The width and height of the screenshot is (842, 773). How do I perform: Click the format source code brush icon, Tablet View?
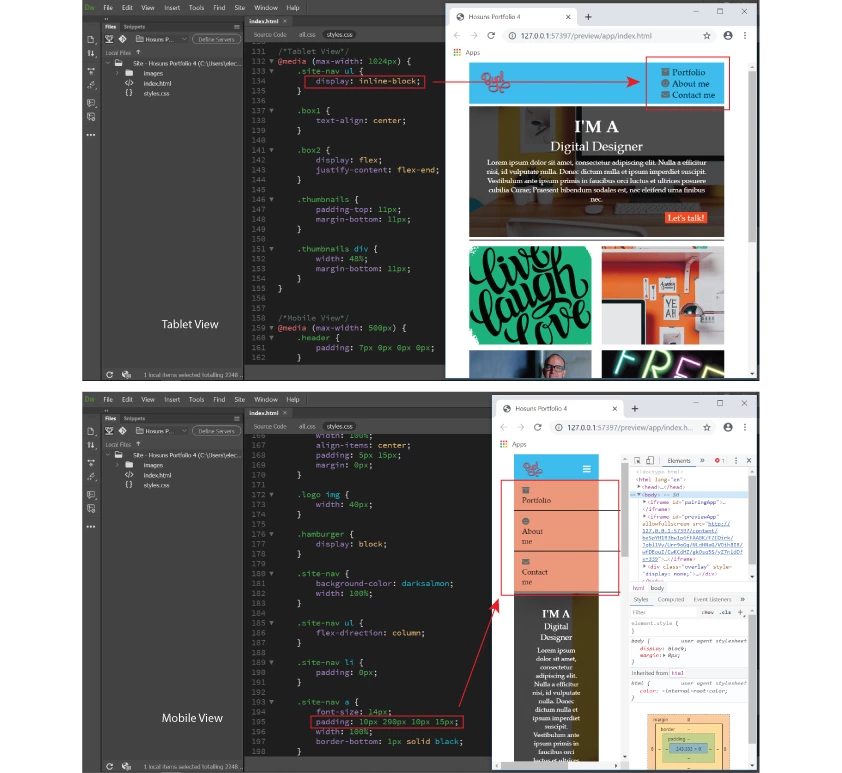(x=91, y=85)
